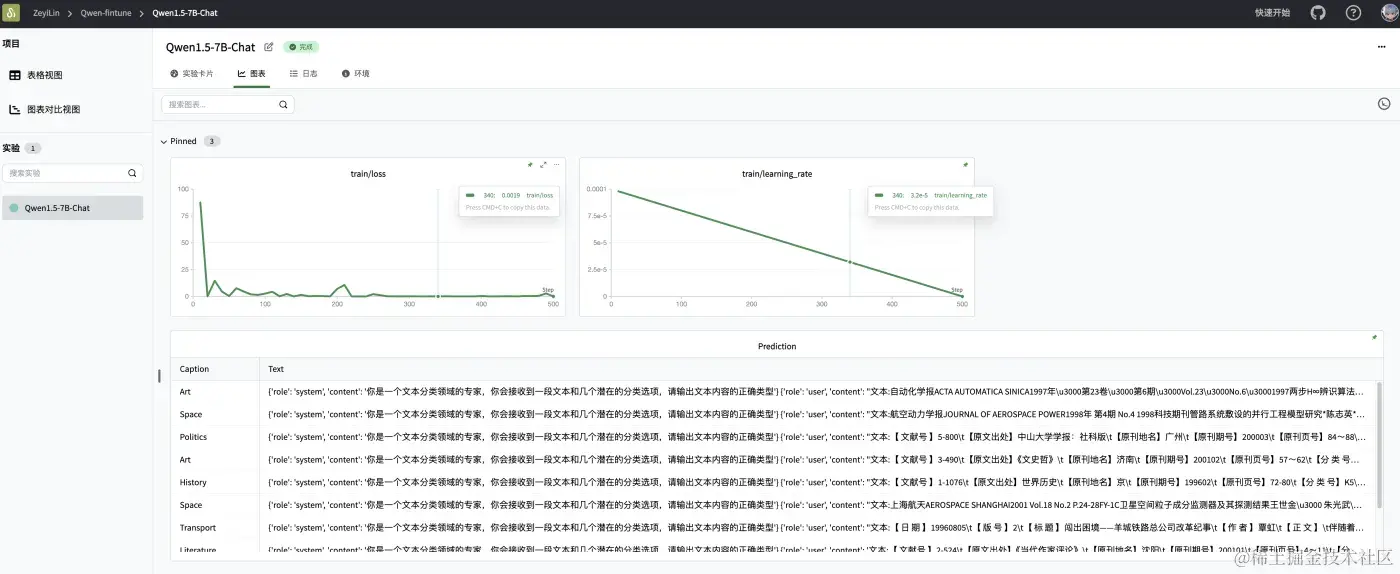Unpin the Prediction table panel
The width and height of the screenshot is (1400, 574).
point(1374,337)
